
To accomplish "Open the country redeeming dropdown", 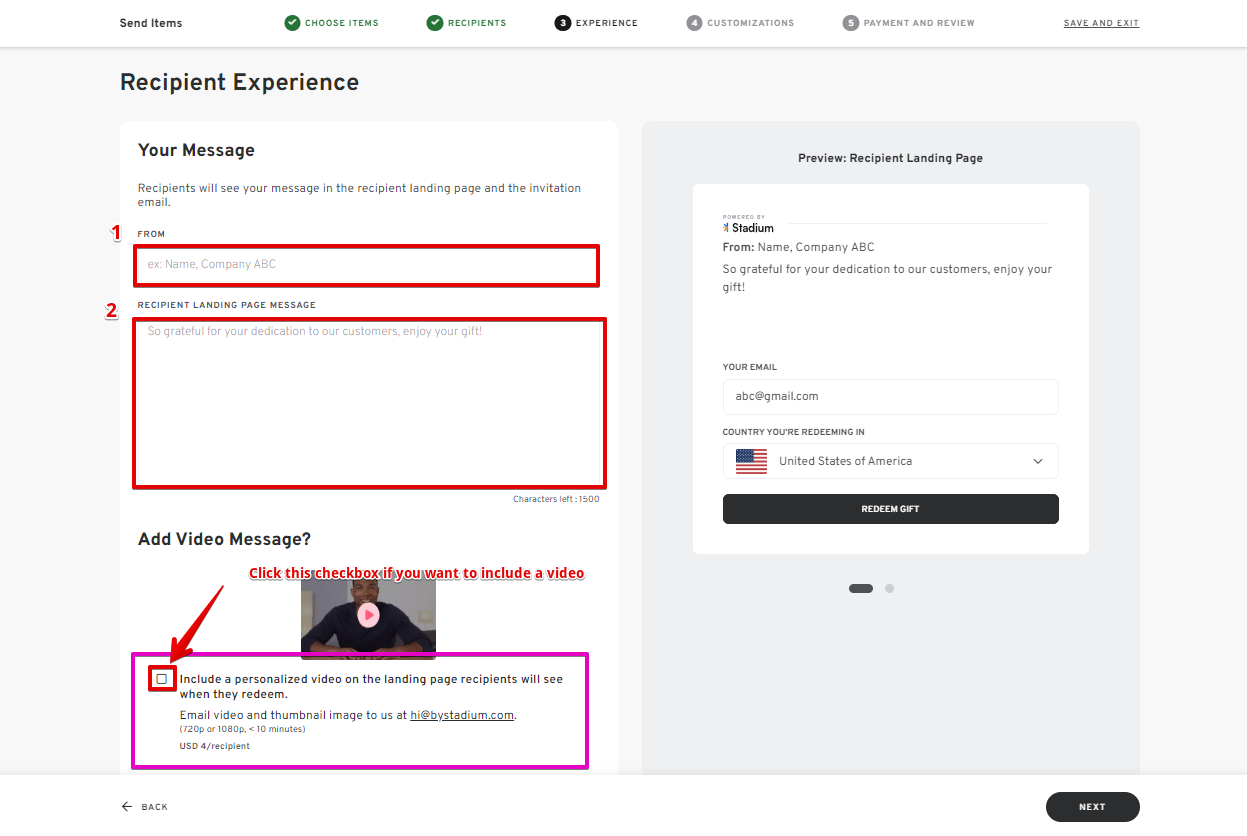I will click(890, 461).
